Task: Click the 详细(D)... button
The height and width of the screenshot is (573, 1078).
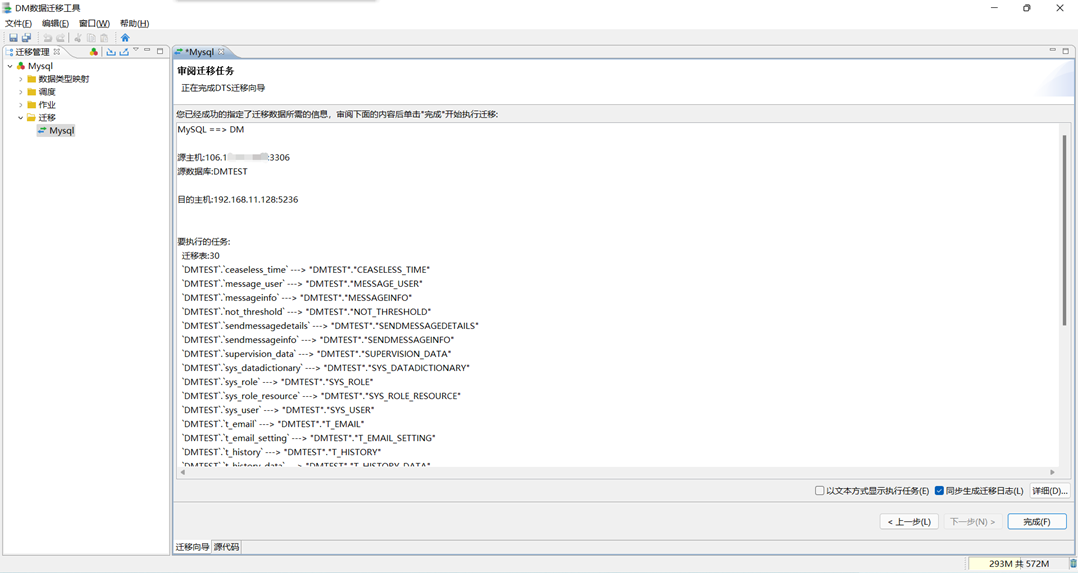Action: point(1050,491)
